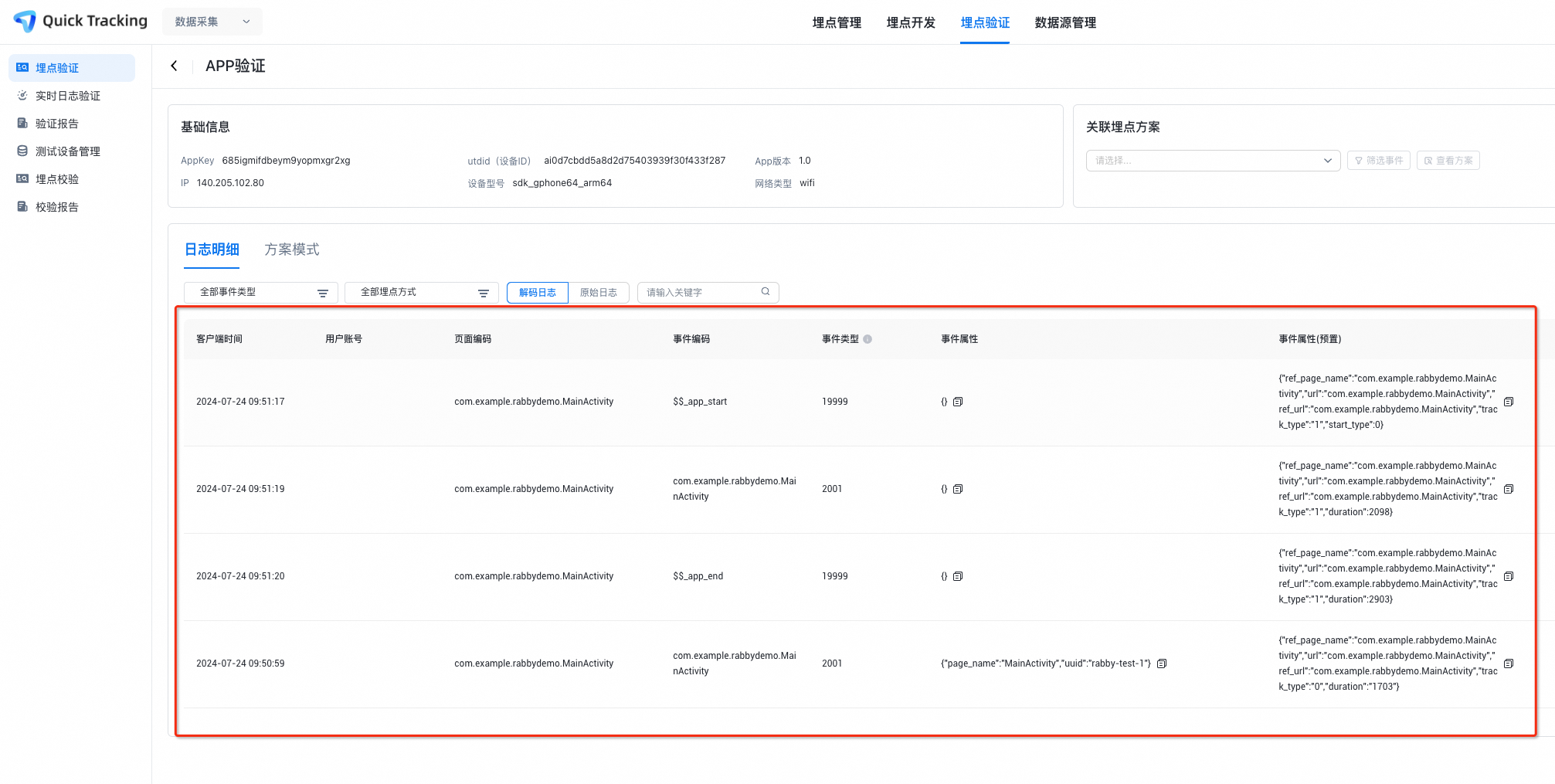Copy preset attributes of the 09:51:20 row

(x=1509, y=576)
